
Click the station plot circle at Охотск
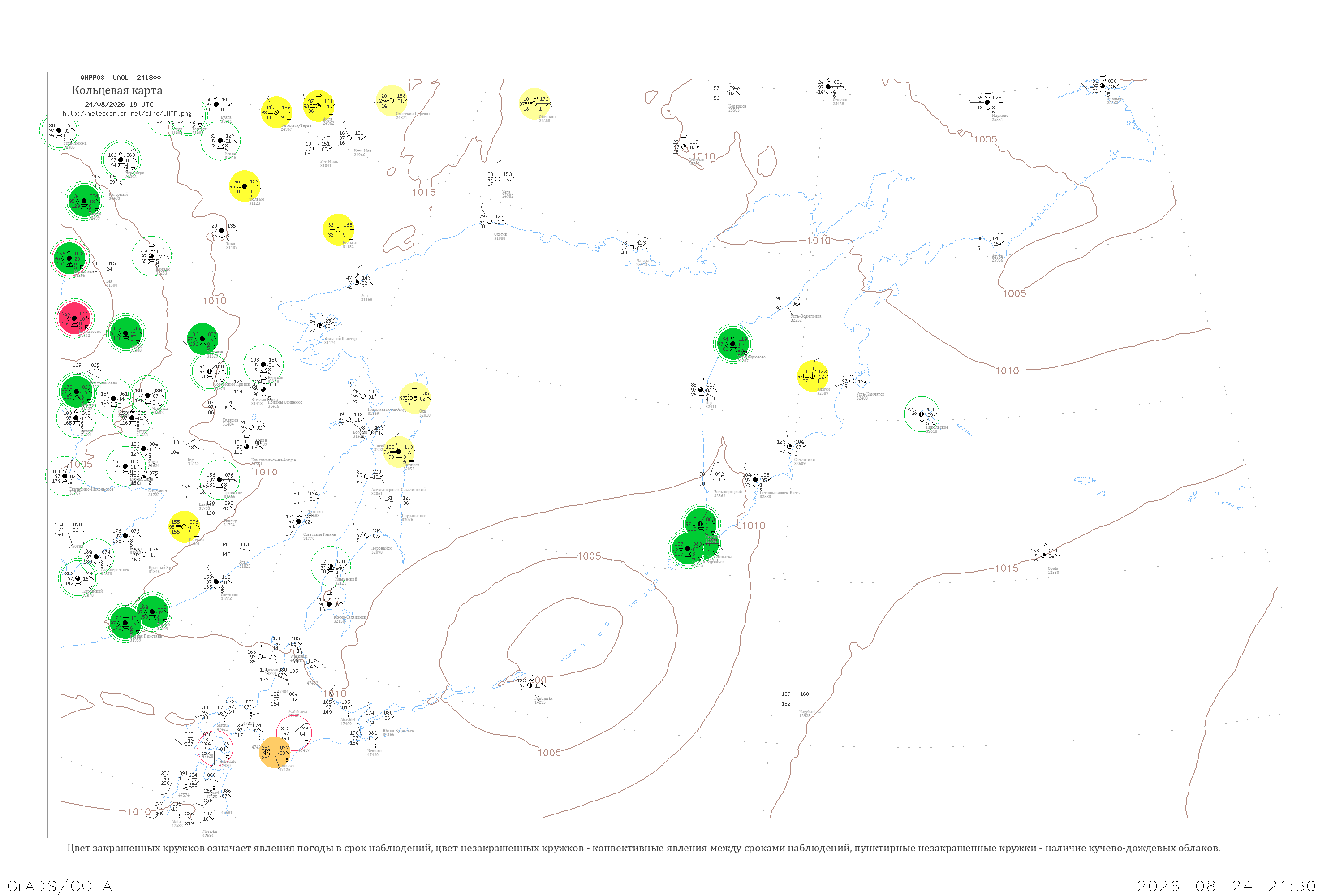click(x=490, y=221)
